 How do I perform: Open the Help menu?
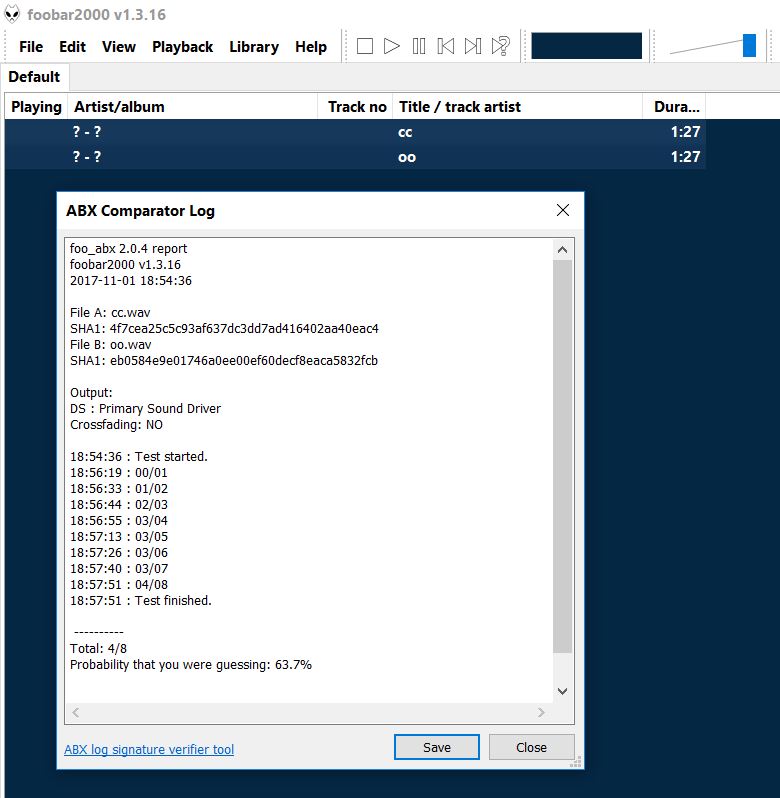click(x=311, y=47)
